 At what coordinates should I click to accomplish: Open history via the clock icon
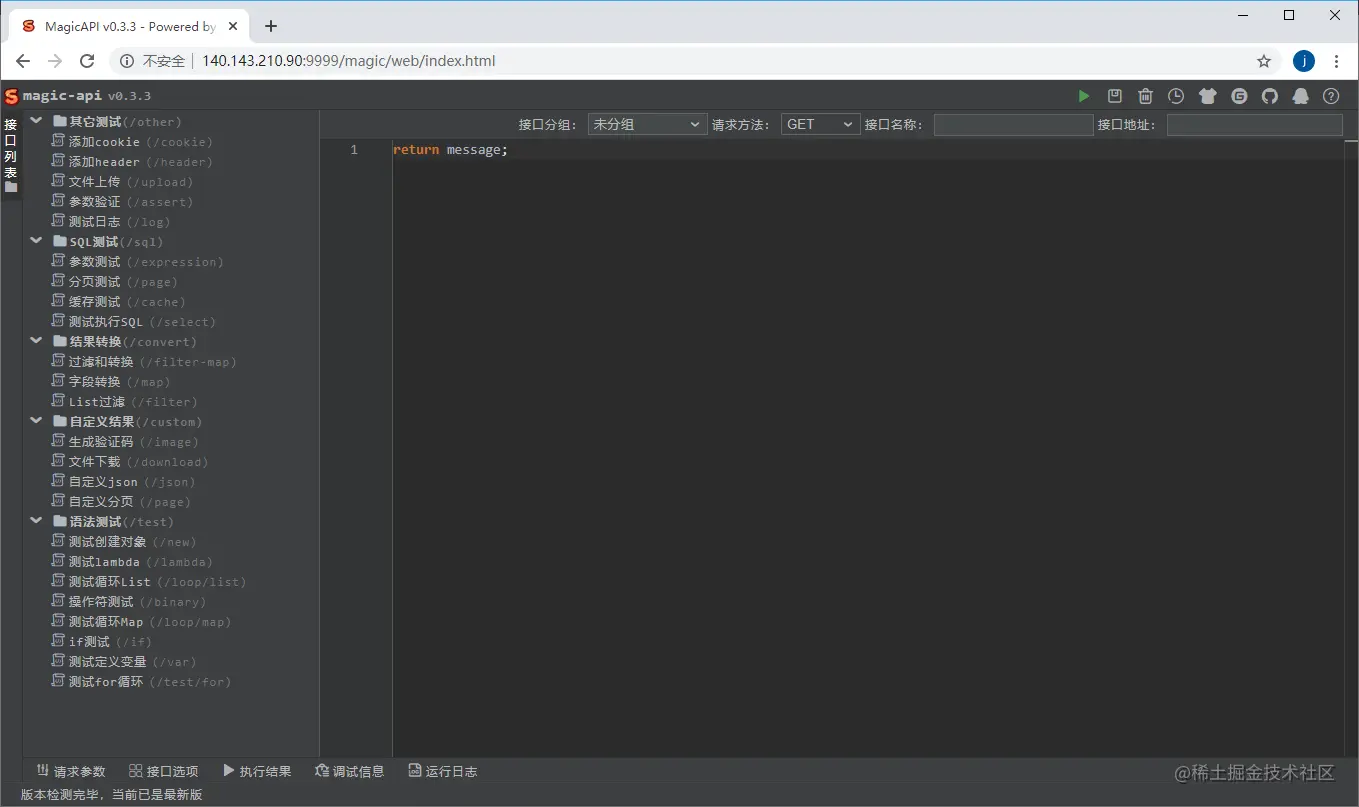1176,96
